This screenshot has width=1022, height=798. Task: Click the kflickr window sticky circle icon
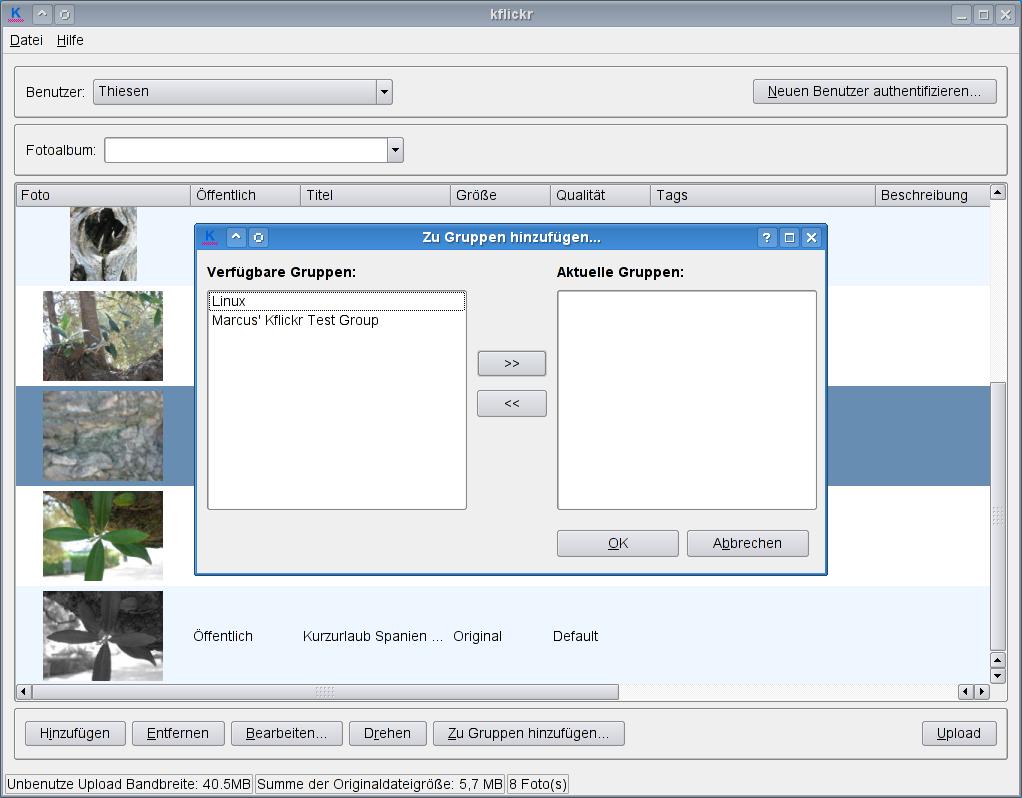click(65, 14)
